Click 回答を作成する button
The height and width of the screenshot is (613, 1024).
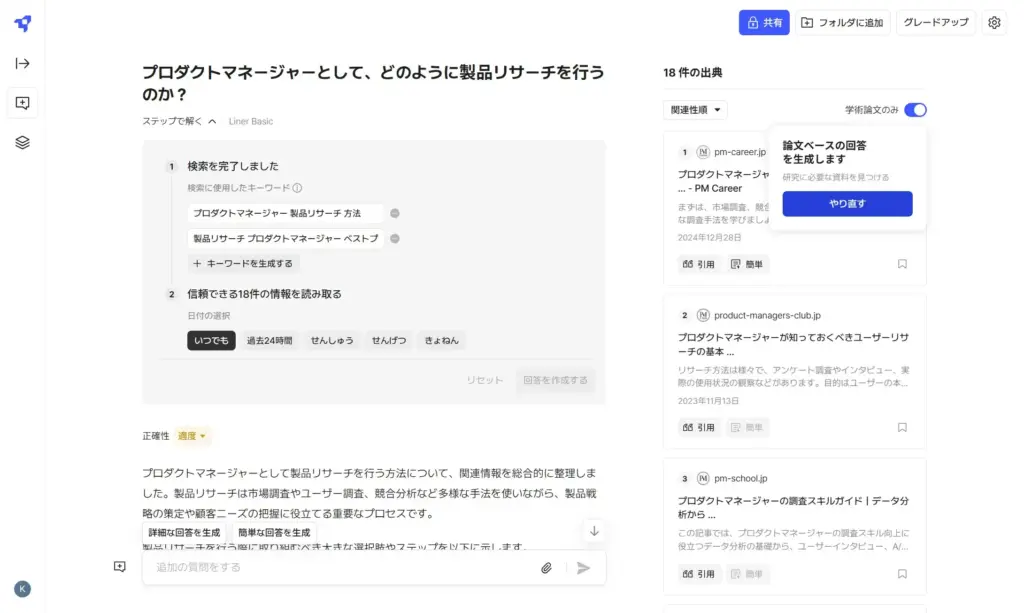(555, 380)
